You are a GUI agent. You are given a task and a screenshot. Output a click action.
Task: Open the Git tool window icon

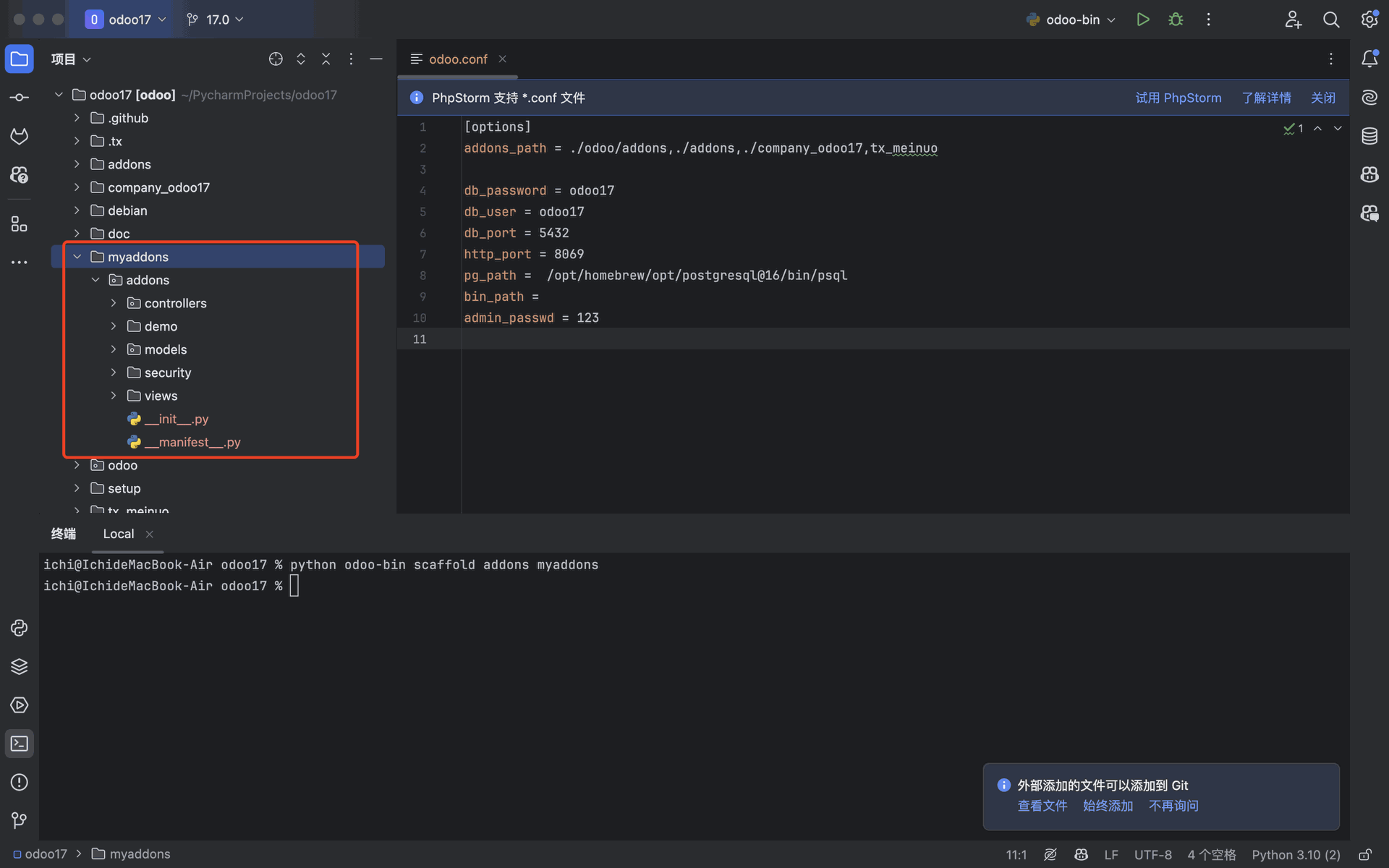coord(20,820)
